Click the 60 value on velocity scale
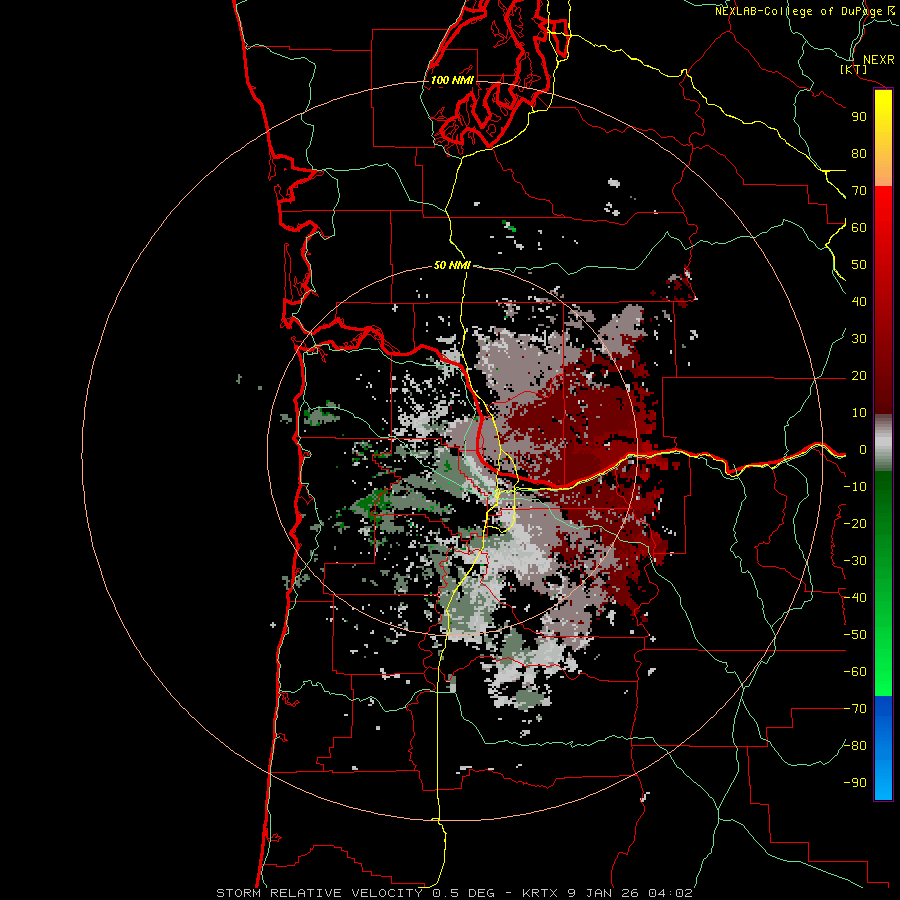This screenshot has width=900, height=900. [859, 228]
